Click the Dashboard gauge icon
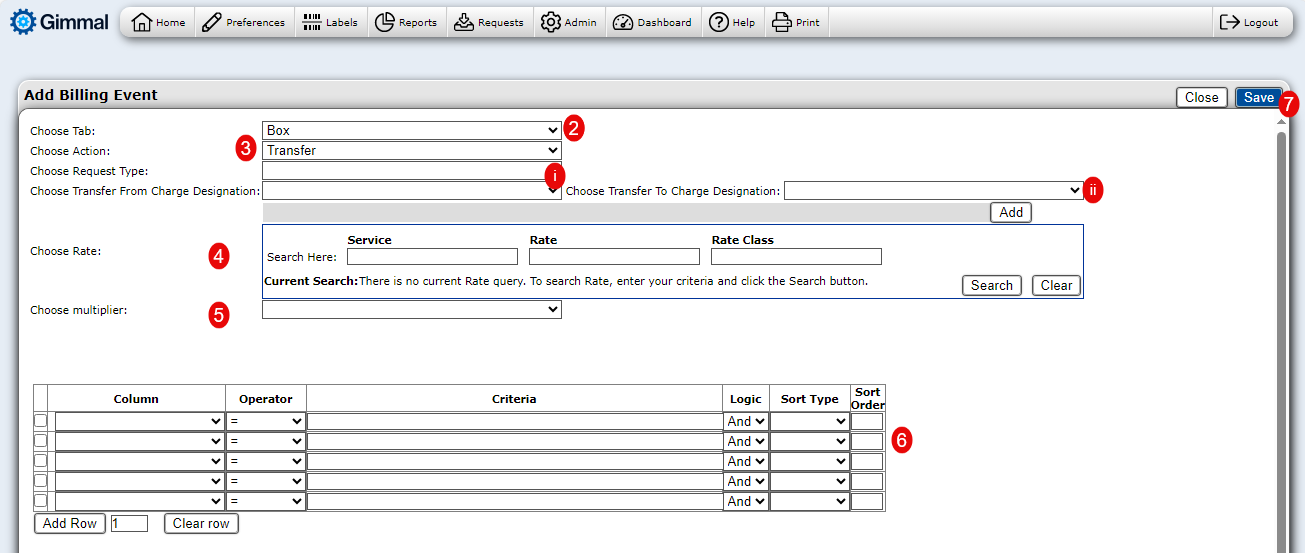This screenshot has height=553, width=1305. pyautogui.click(x=623, y=22)
